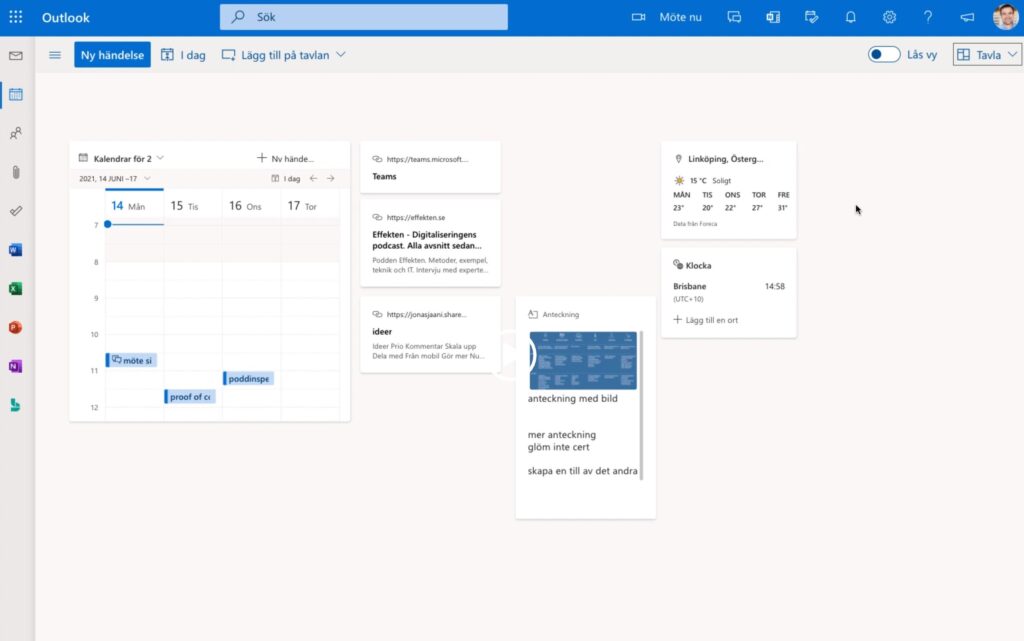This screenshot has height=641, width=1024.
Task: Open the app launcher waffle icon
Action: (16, 17)
